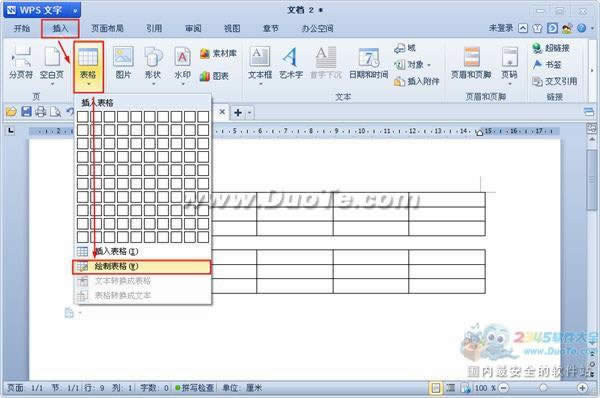
Task: Switch to page layout view button
Action: click(x=436, y=388)
